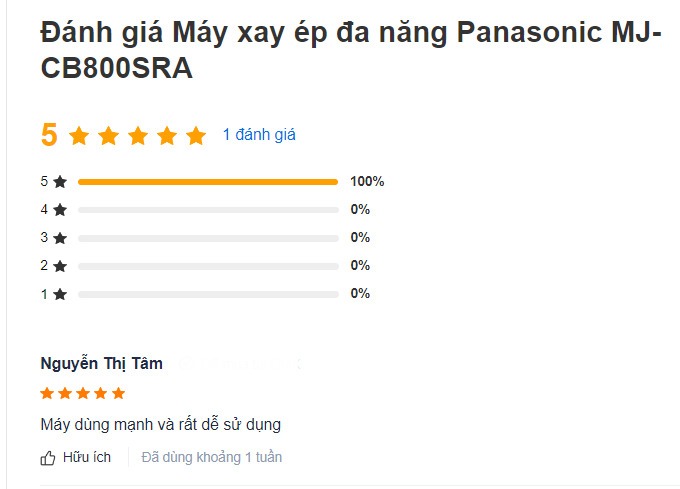Click the third star in the overall rating

(138, 135)
